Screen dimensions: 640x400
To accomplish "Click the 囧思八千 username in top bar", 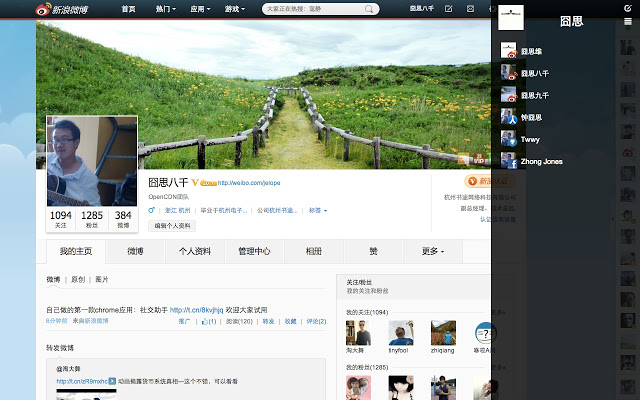I will (x=422, y=8).
